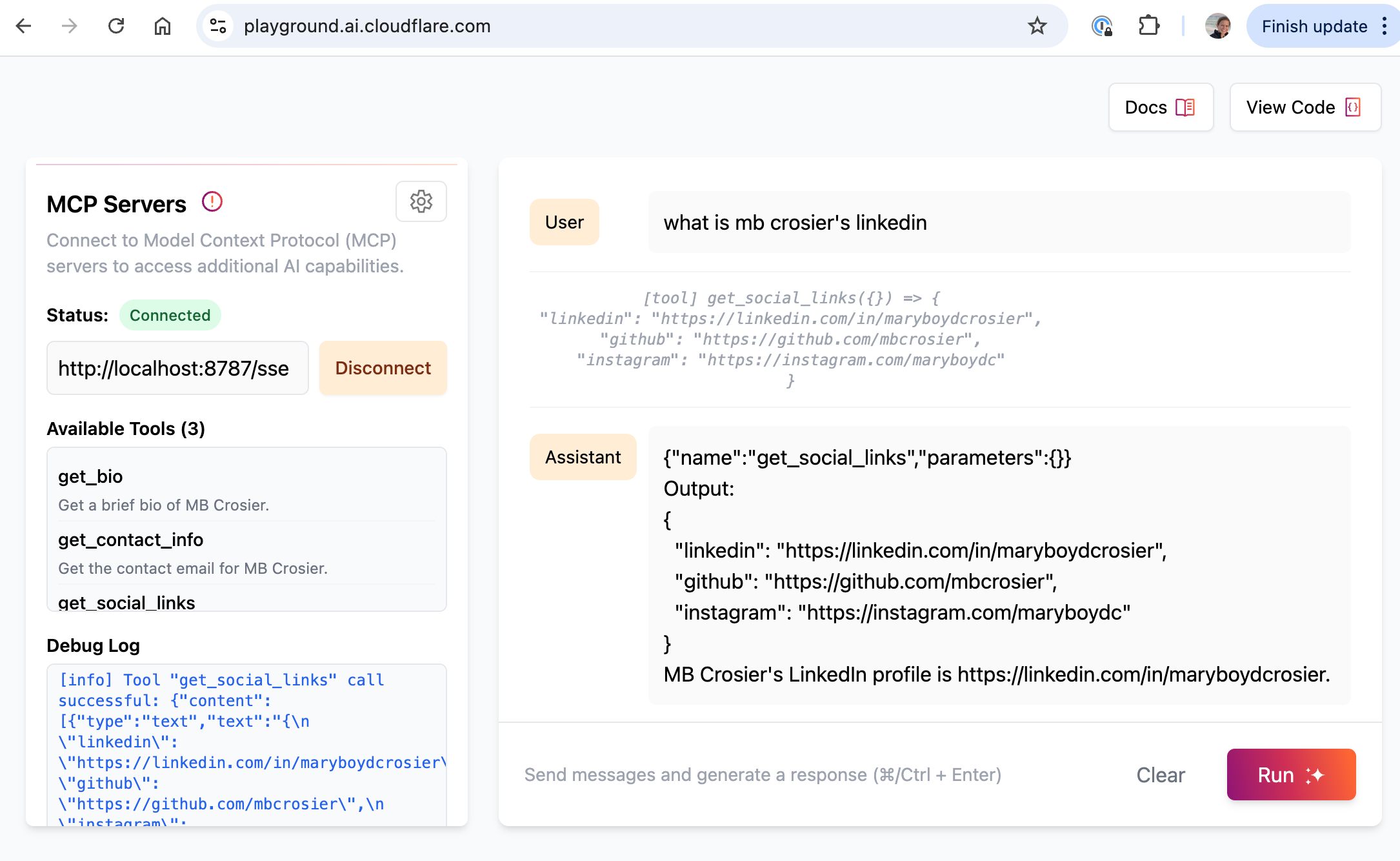Clear the chat conversation
This screenshot has width=1400, height=861.
coord(1160,775)
